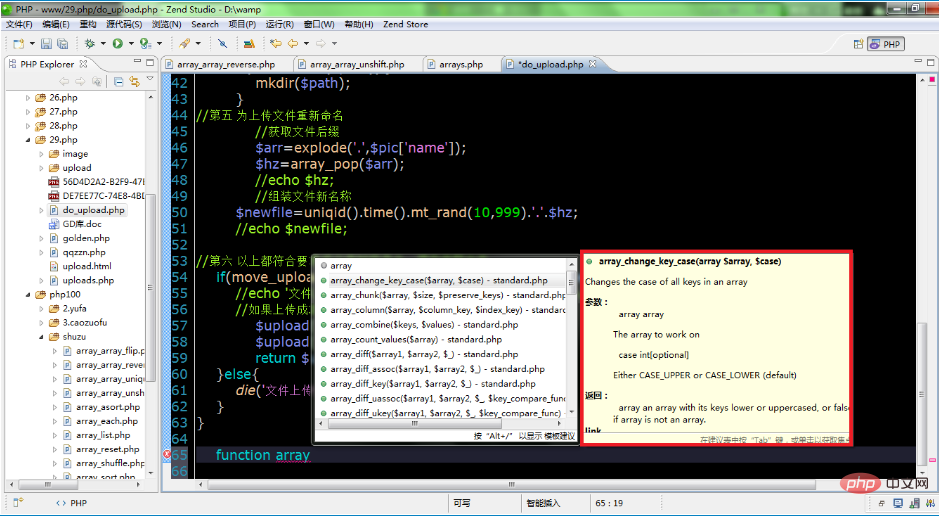Click the books Open Type icon
The image size is (939, 516).
pyautogui.click(x=249, y=44)
